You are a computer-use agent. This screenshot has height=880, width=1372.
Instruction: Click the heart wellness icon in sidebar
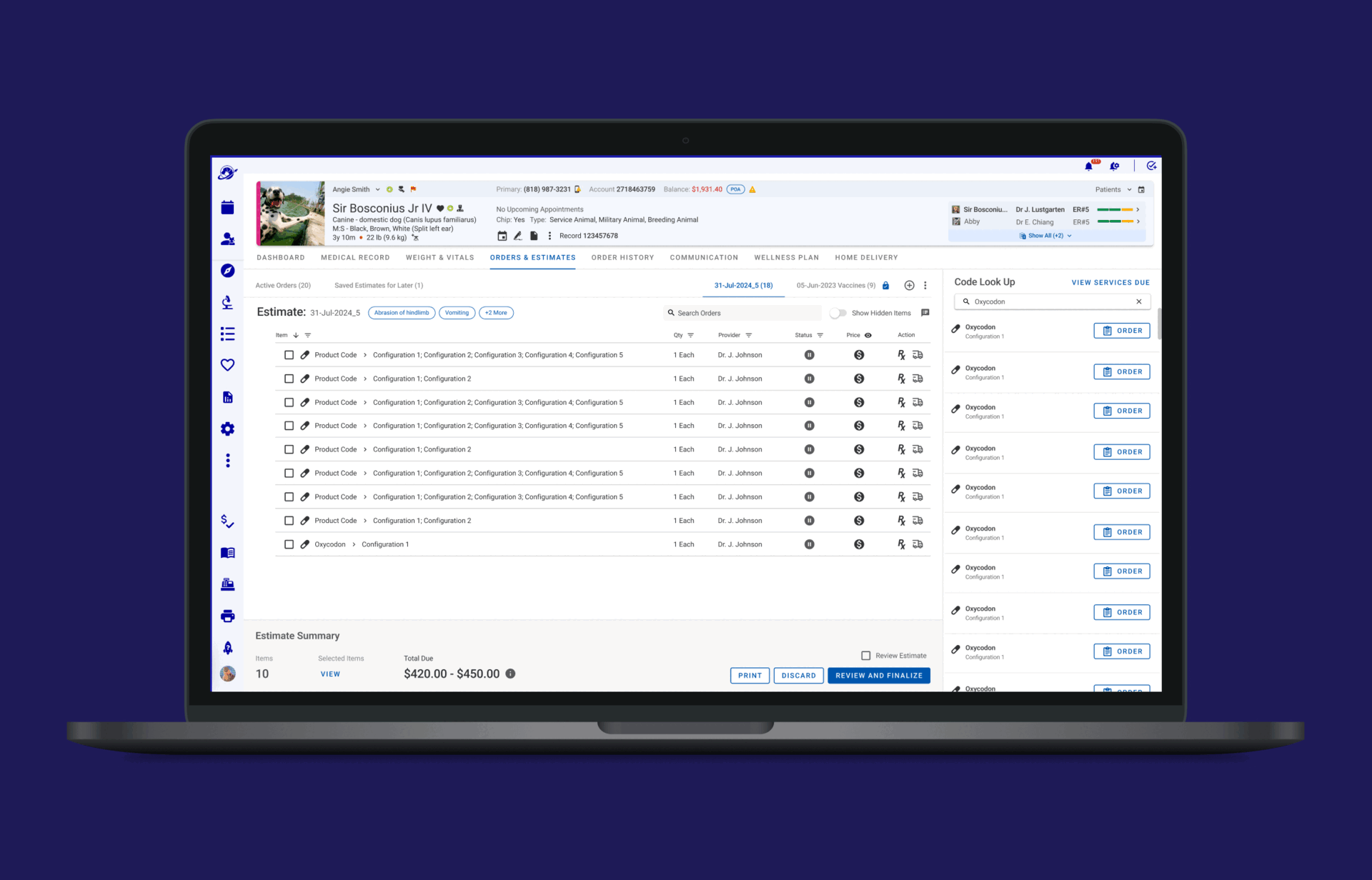pyautogui.click(x=227, y=365)
